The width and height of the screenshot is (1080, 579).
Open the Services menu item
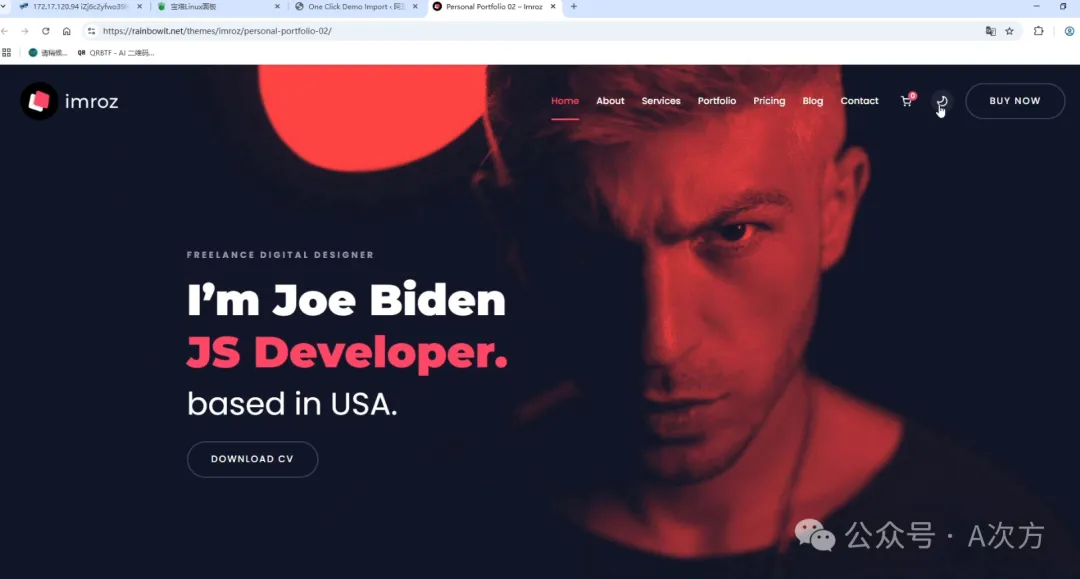pos(661,101)
